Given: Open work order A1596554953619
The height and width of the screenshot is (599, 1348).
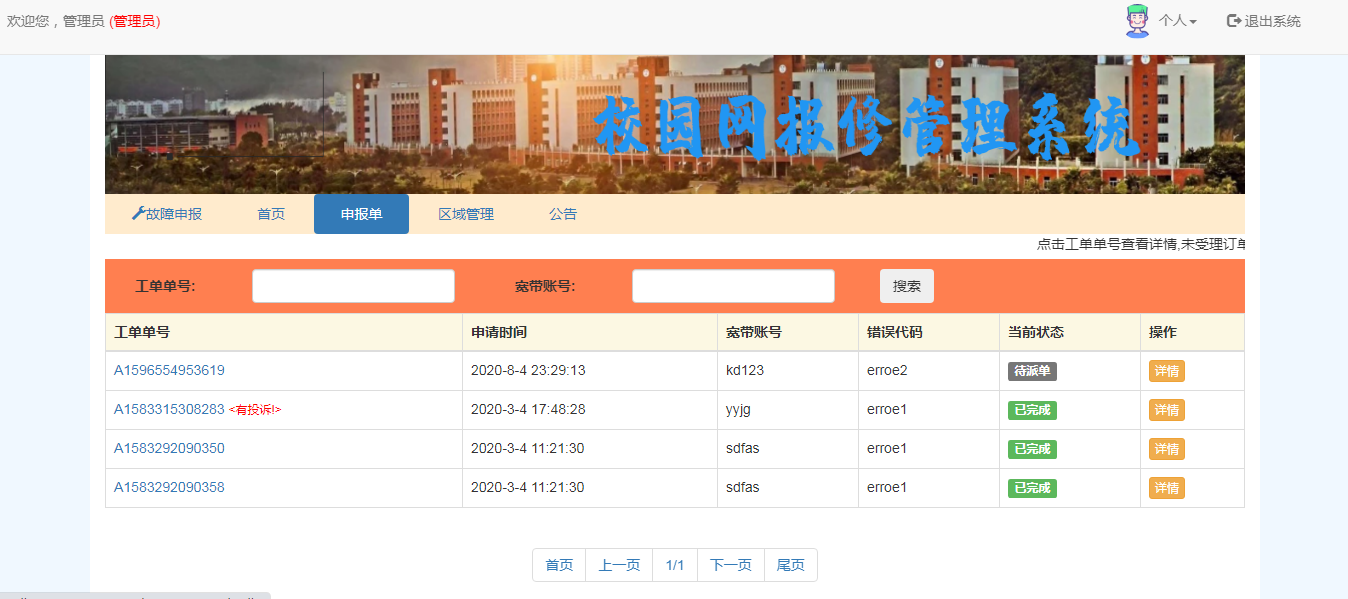Looking at the screenshot, I should 169,370.
